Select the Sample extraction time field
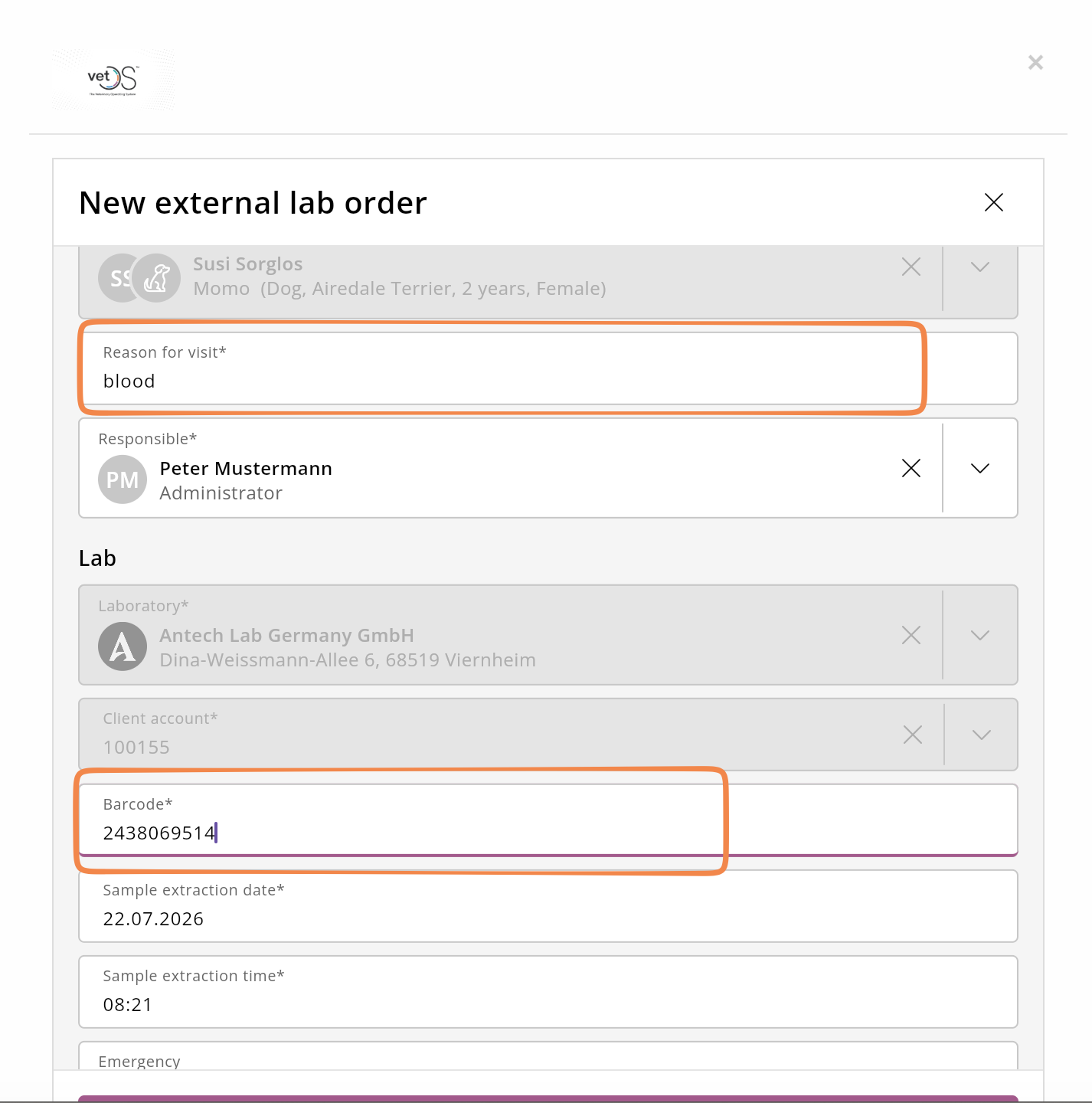This screenshot has height=1103, width=1092. pos(548,992)
